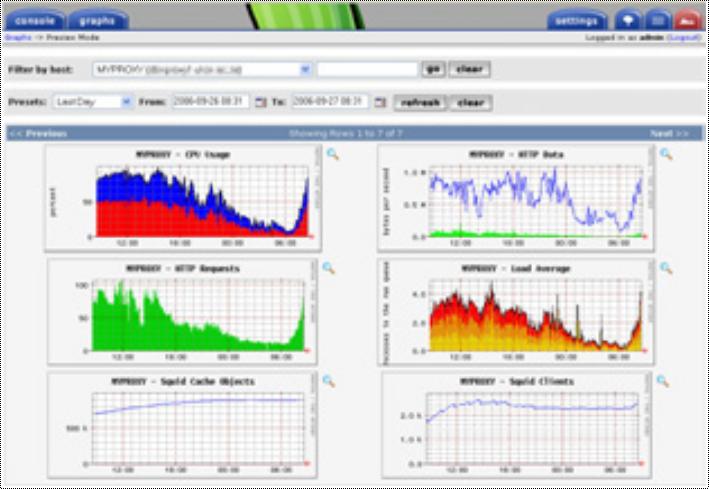
Task: Switch to tree view icon in header
Action: click(628, 20)
